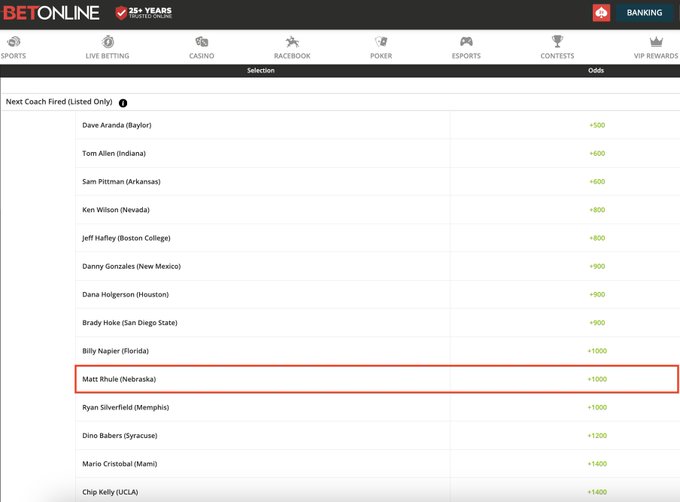Bet +1400 odds for Chip Kelly

point(597,492)
